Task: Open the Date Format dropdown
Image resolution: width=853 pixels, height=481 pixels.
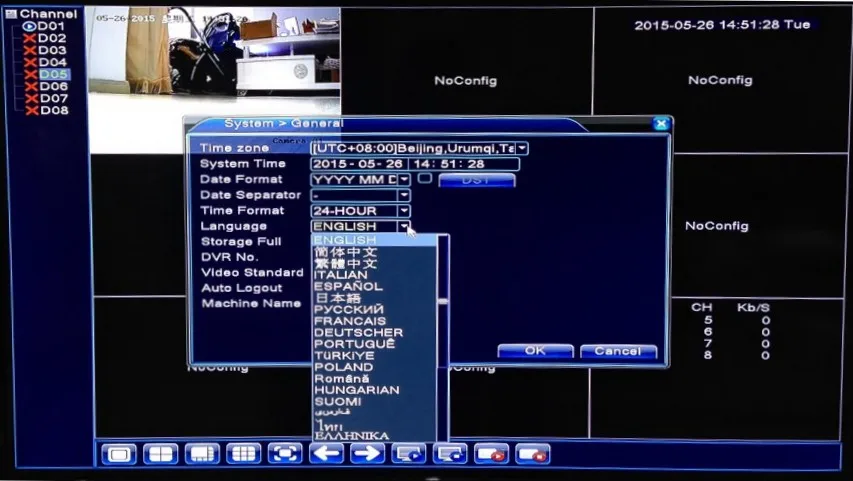Action: (404, 180)
